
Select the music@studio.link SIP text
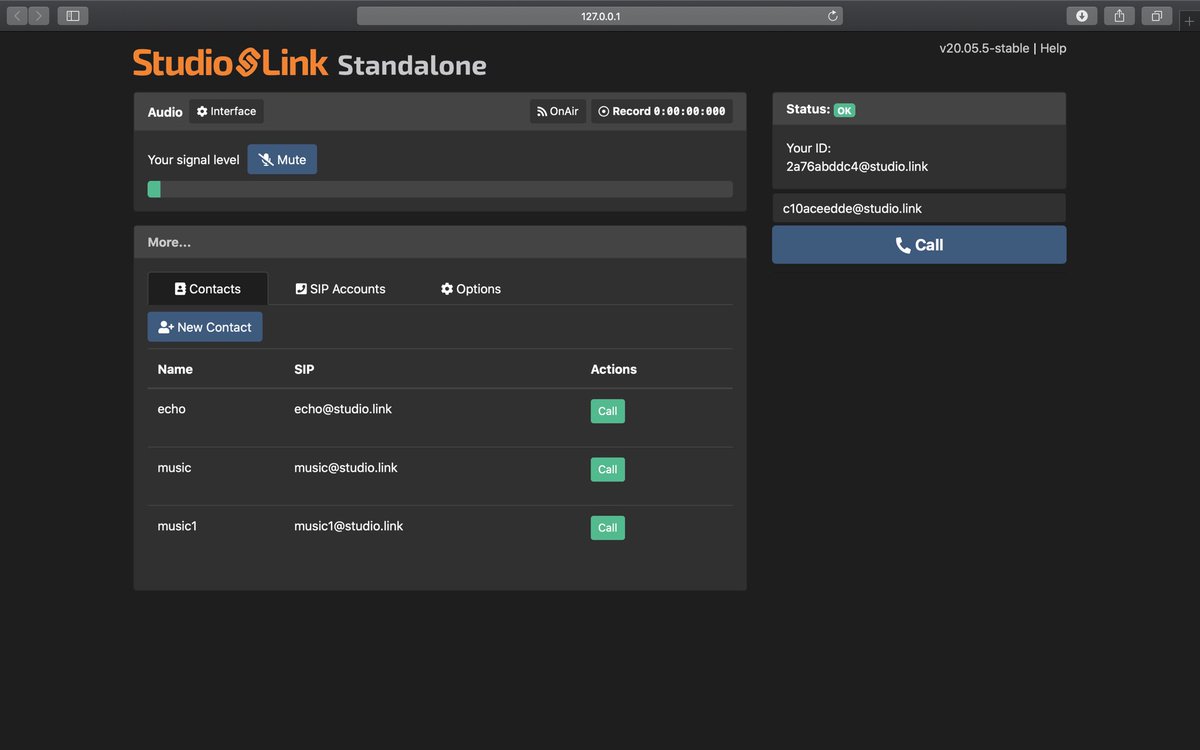346,468
